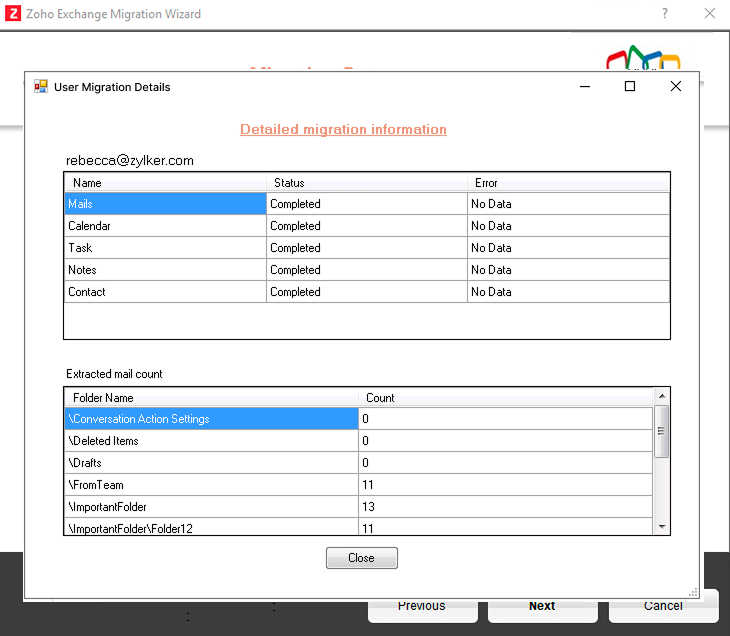The width and height of the screenshot is (730, 636).
Task: Select the \Conversation Action Settings folder row
Action: tap(358, 419)
